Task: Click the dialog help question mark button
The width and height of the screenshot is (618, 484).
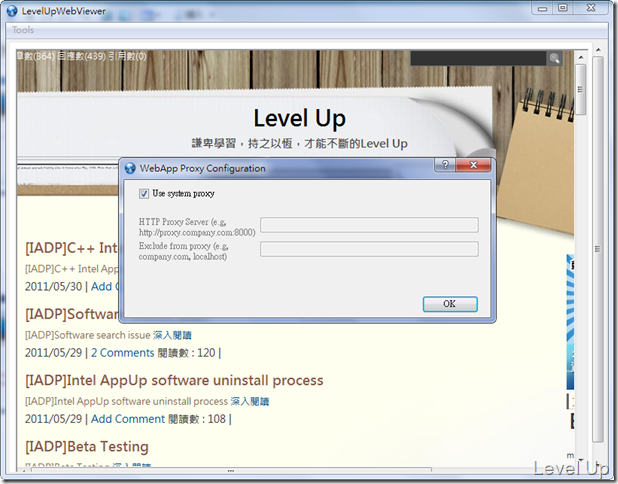Action: pyautogui.click(x=445, y=165)
